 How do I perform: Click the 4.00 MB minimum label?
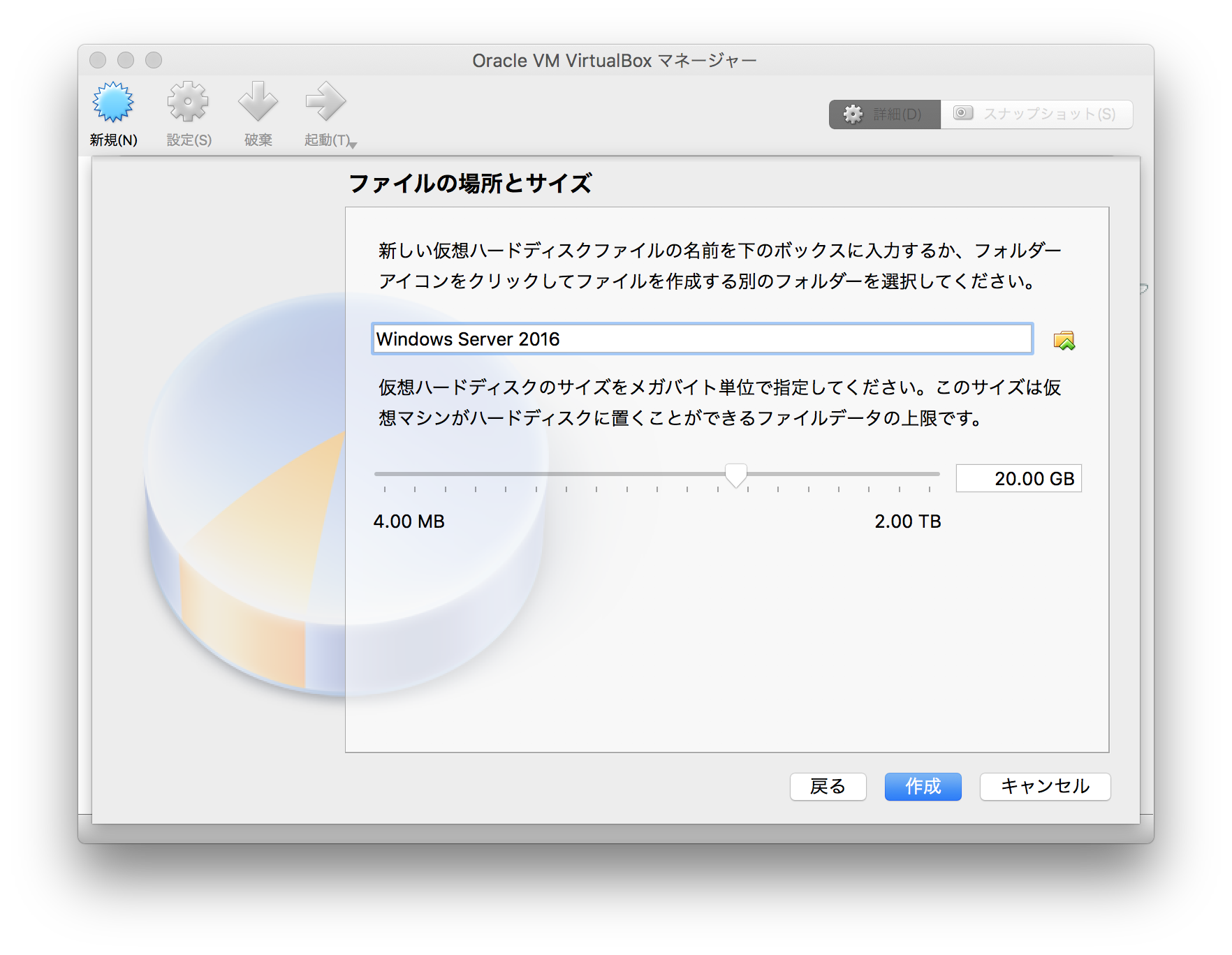pos(409,521)
